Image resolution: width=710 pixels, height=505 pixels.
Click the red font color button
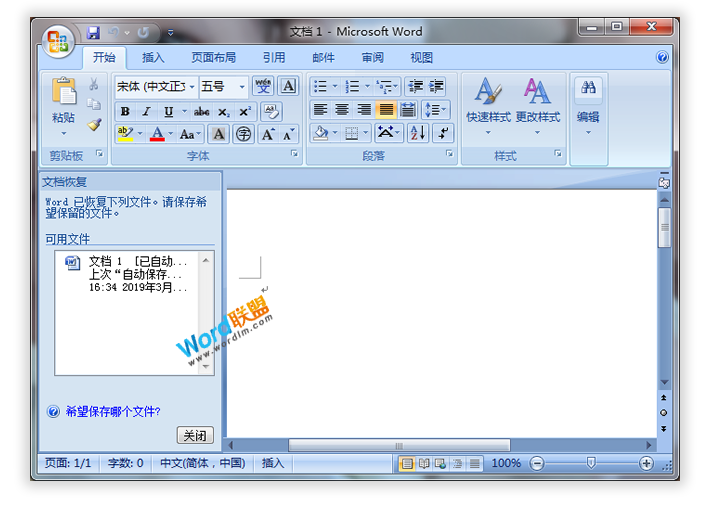coord(158,134)
